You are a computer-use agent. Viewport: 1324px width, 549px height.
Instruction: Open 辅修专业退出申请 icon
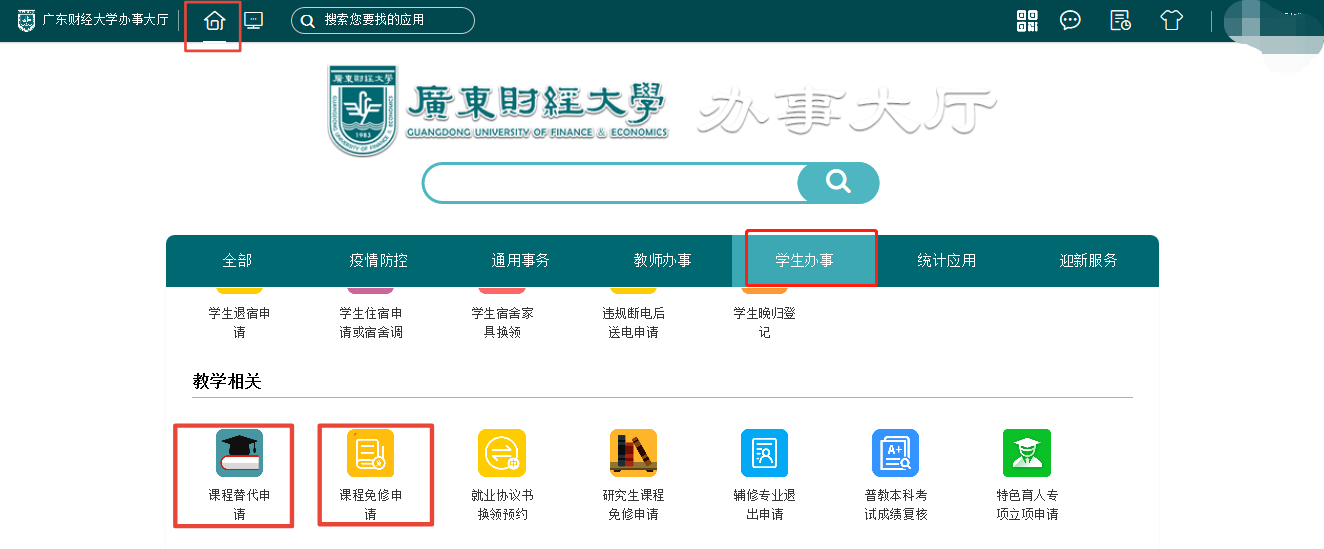click(x=764, y=453)
